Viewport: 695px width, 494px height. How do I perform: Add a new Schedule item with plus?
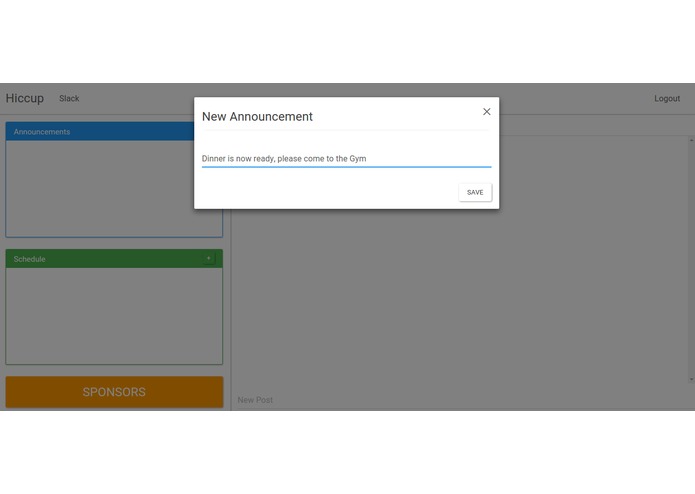pyautogui.click(x=208, y=258)
